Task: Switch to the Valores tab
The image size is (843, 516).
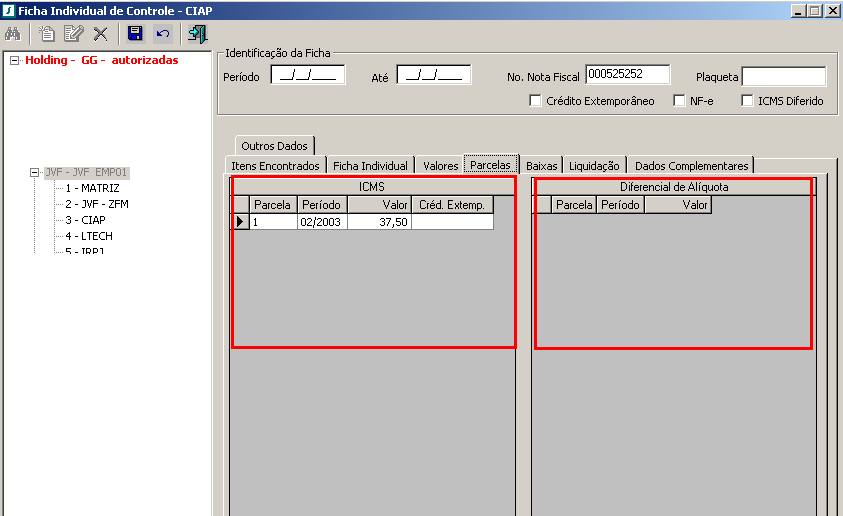Action: tap(440, 166)
